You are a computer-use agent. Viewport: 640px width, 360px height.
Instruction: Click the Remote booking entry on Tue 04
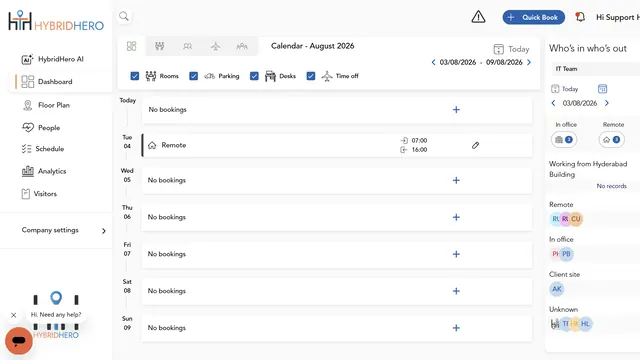pos(337,145)
